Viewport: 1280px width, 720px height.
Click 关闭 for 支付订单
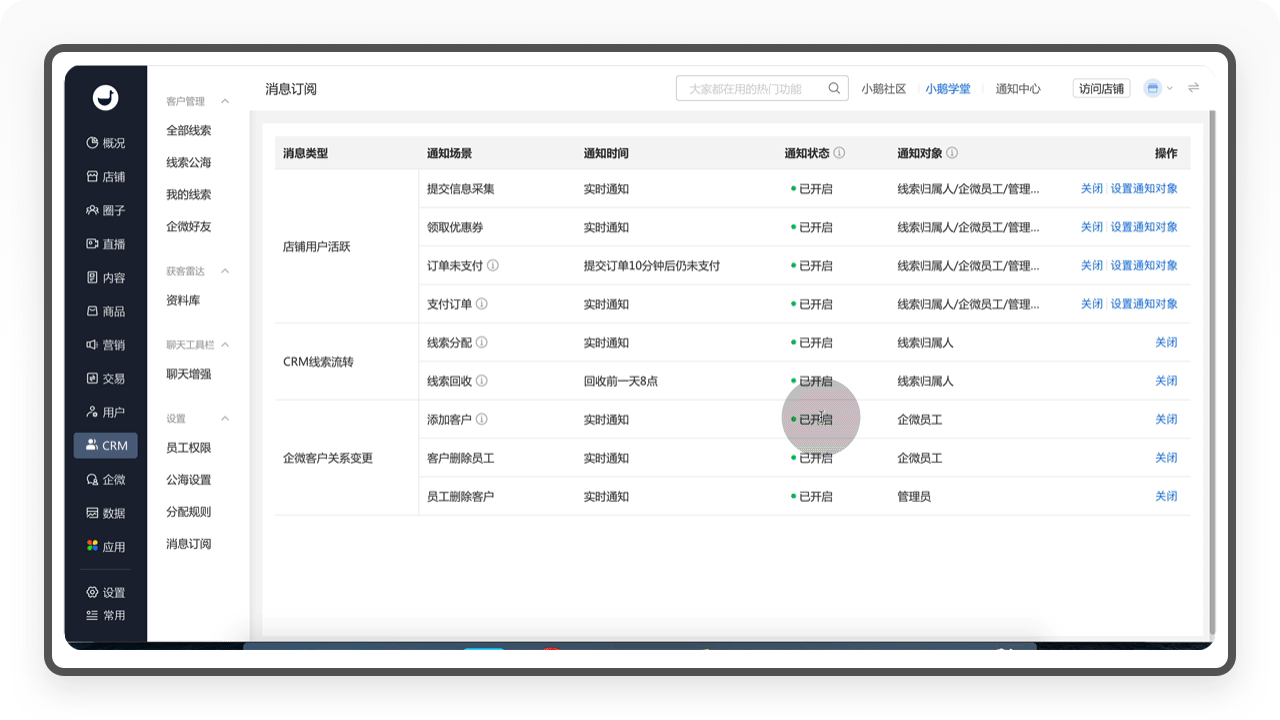pos(1092,304)
